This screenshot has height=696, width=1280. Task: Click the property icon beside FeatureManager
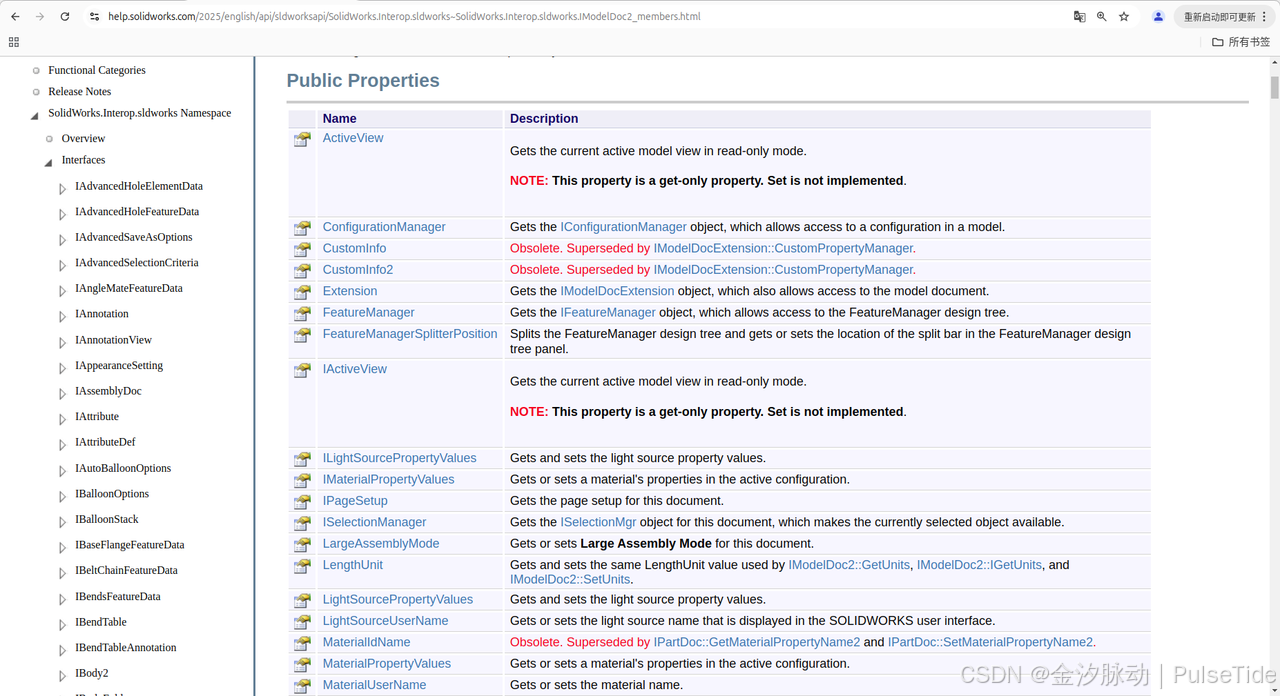(302, 314)
